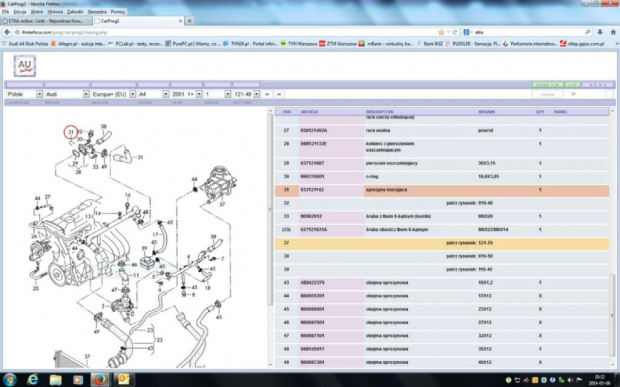Click the Windows Start orb
This screenshot has width=620, height=387.
pos(9,379)
